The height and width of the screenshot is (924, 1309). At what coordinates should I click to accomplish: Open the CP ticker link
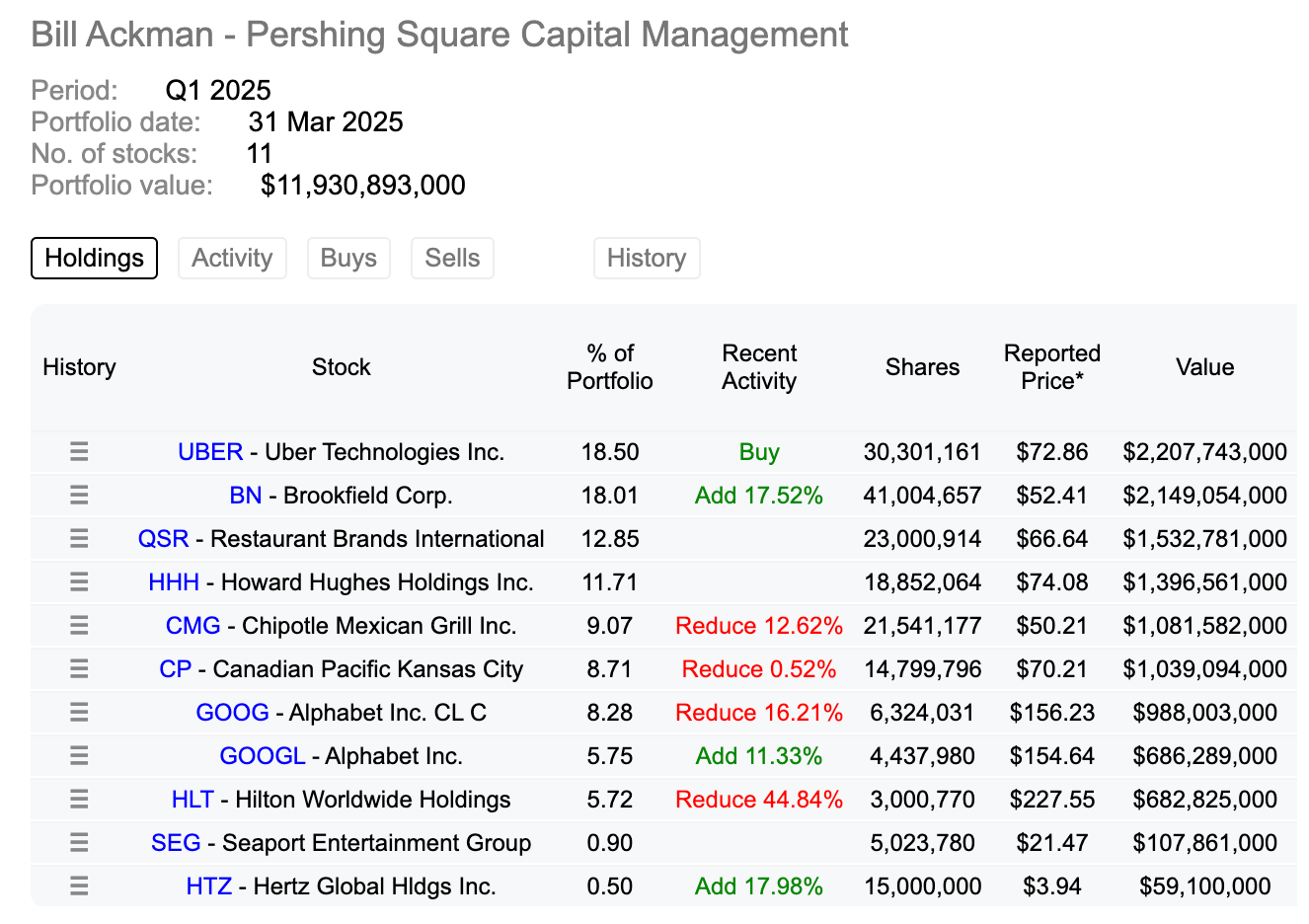176,669
